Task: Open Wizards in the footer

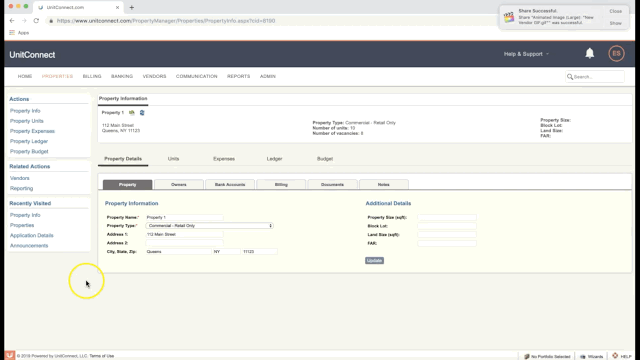Action: (x=591, y=356)
